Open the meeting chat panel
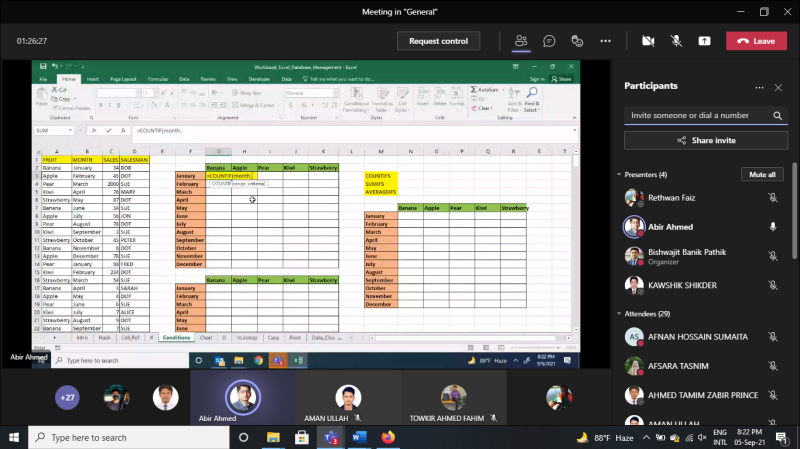The width and height of the screenshot is (800, 449). (549, 41)
